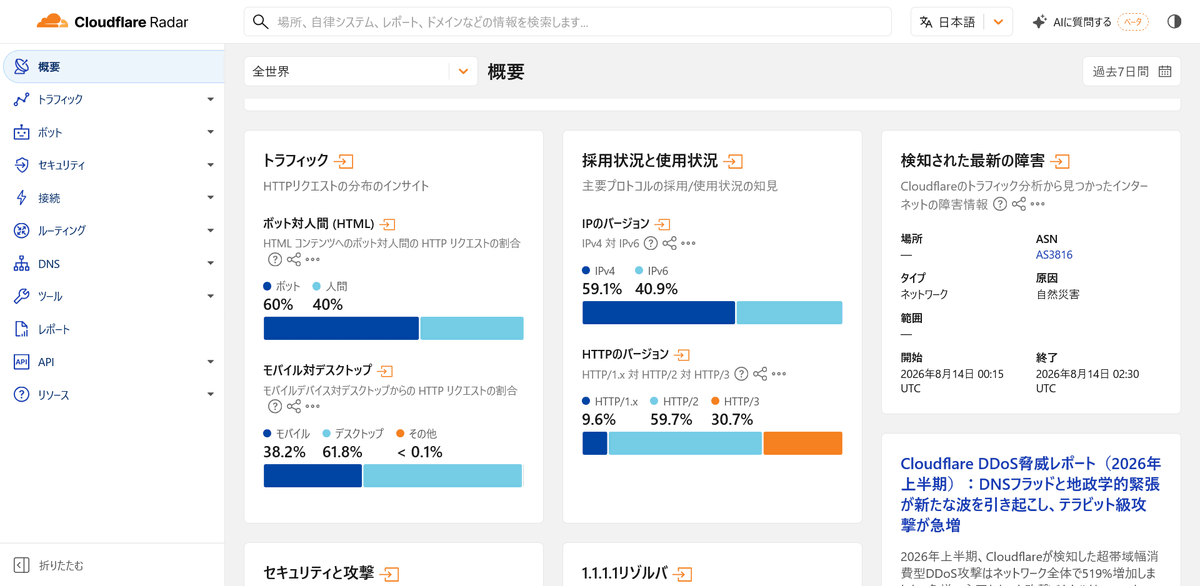Open more options for モバイル対デスクトップ chart
The width and height of the screenshot is (1200, 586).
(x=313, y=406)
